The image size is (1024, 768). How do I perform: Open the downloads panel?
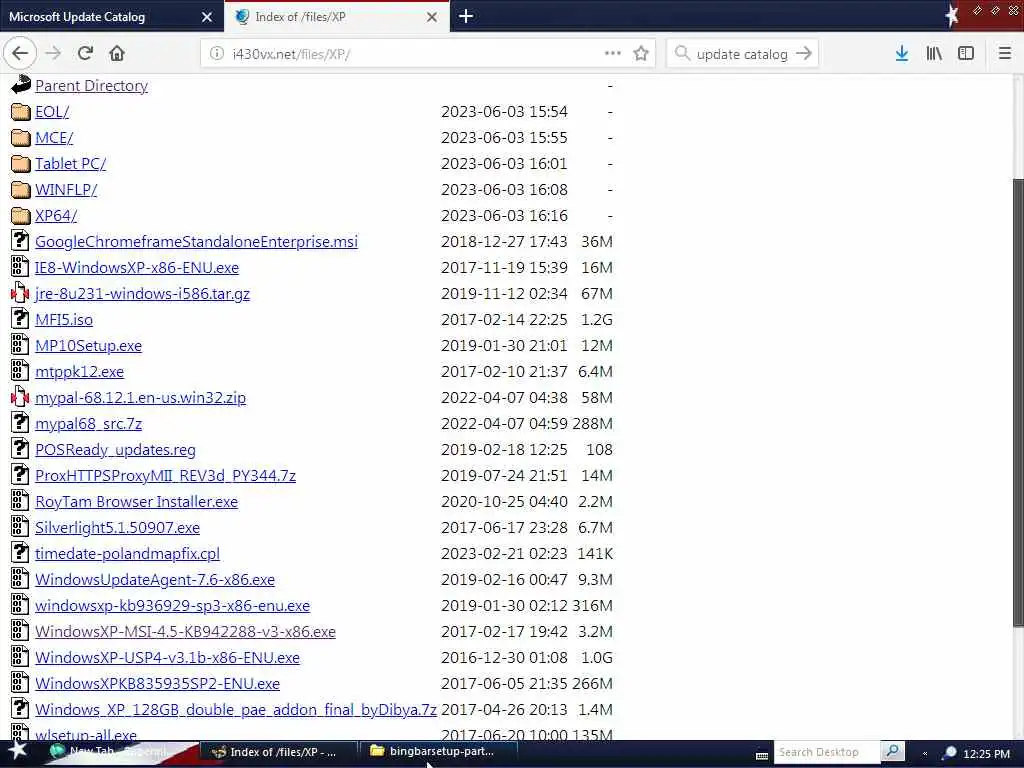[902, 54]
